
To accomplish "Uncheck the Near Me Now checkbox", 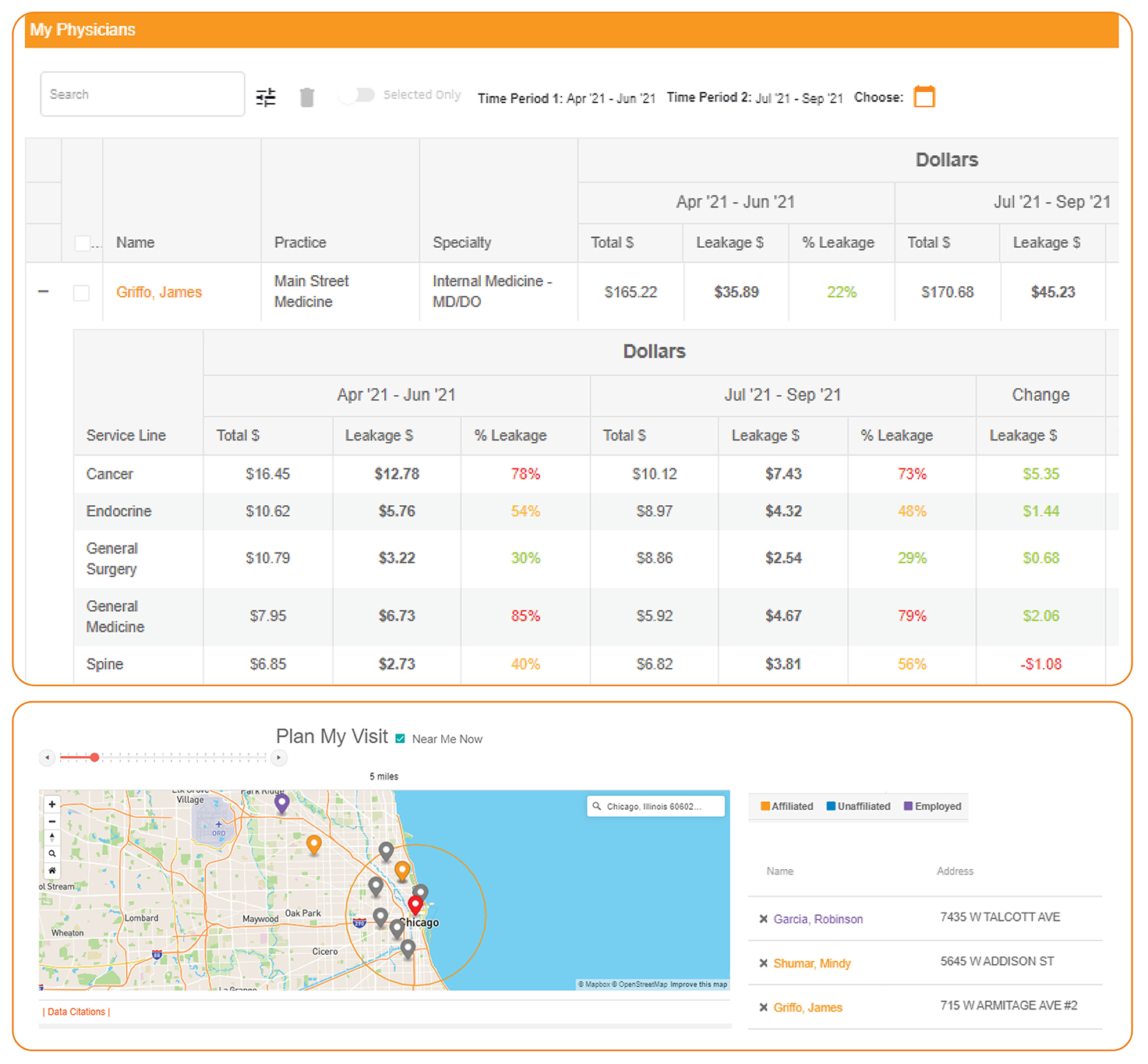I will click(401, 739).
